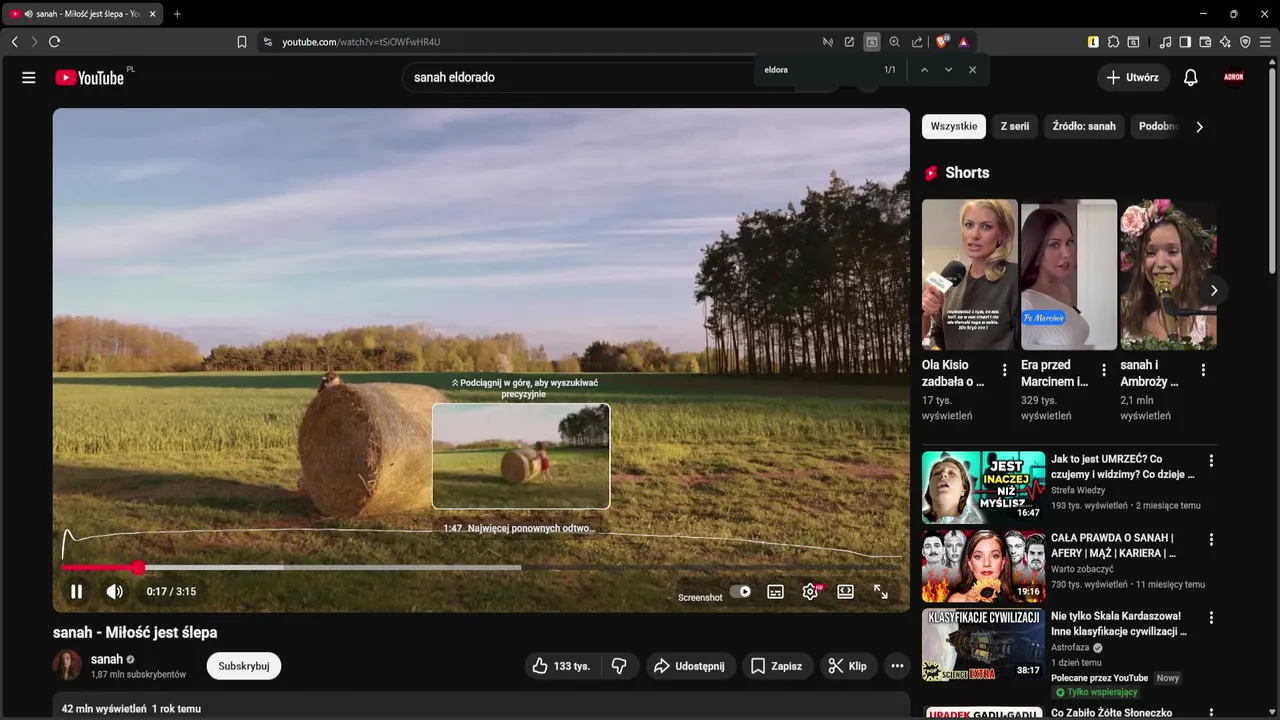Subscribe to sanah with Subskrybuj

244,666
